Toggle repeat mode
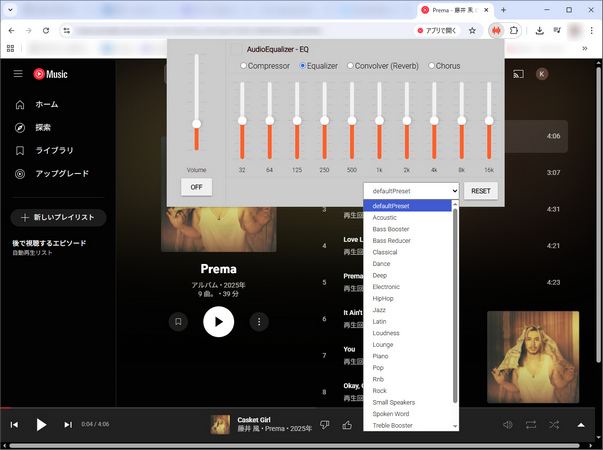 point(531,425)
